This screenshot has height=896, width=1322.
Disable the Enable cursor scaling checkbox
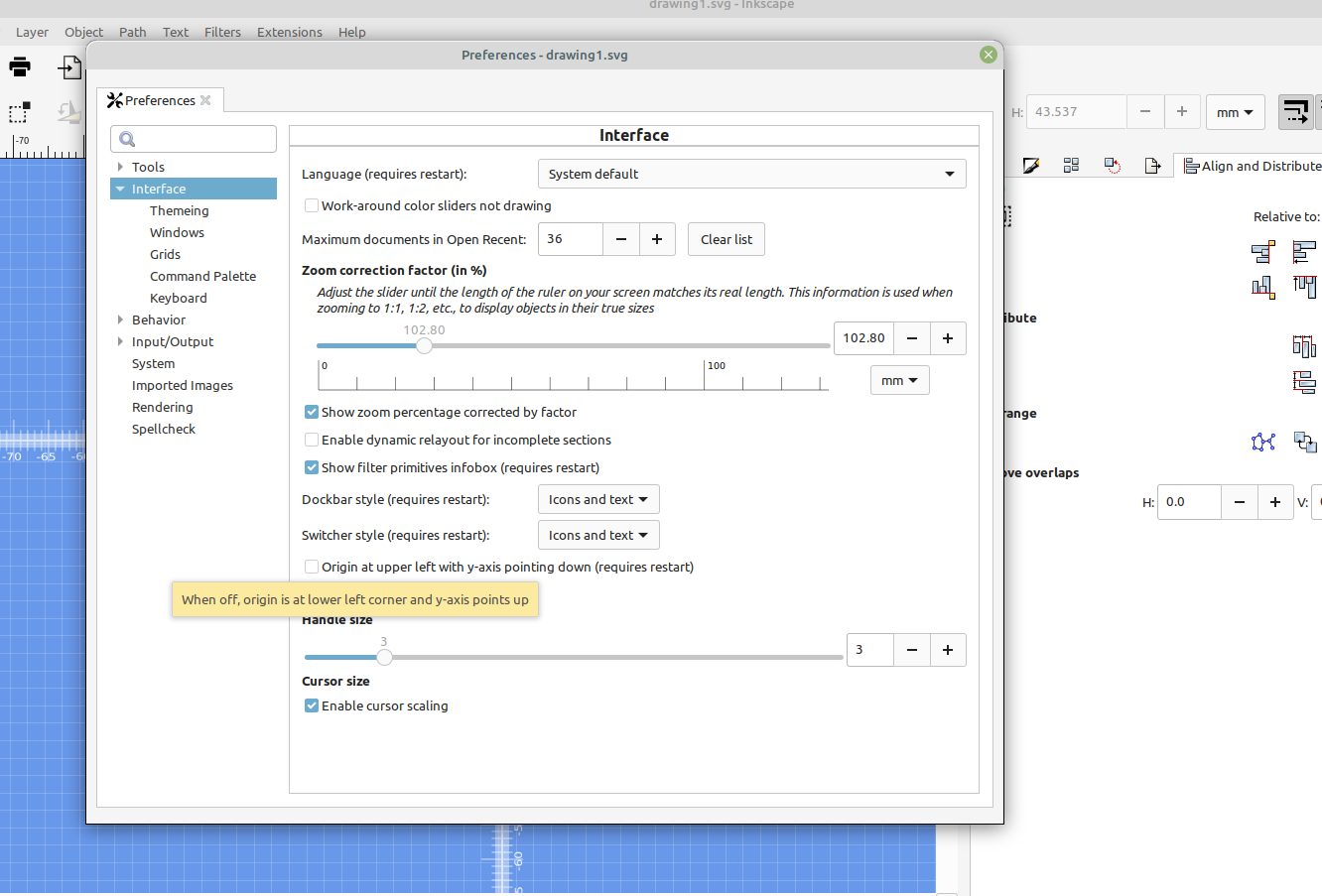(312, 705)
